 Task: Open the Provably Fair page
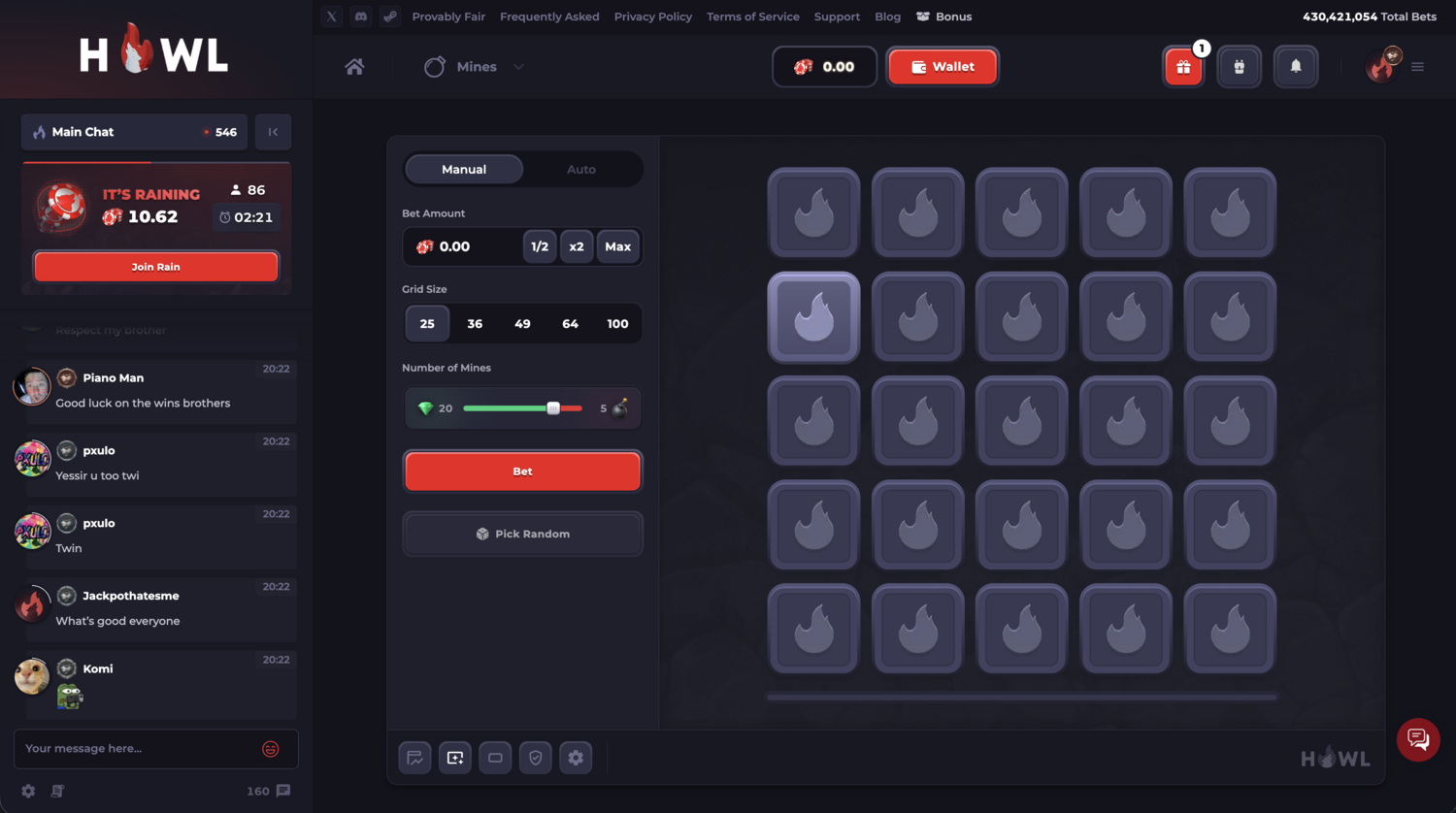coord(448,16)
